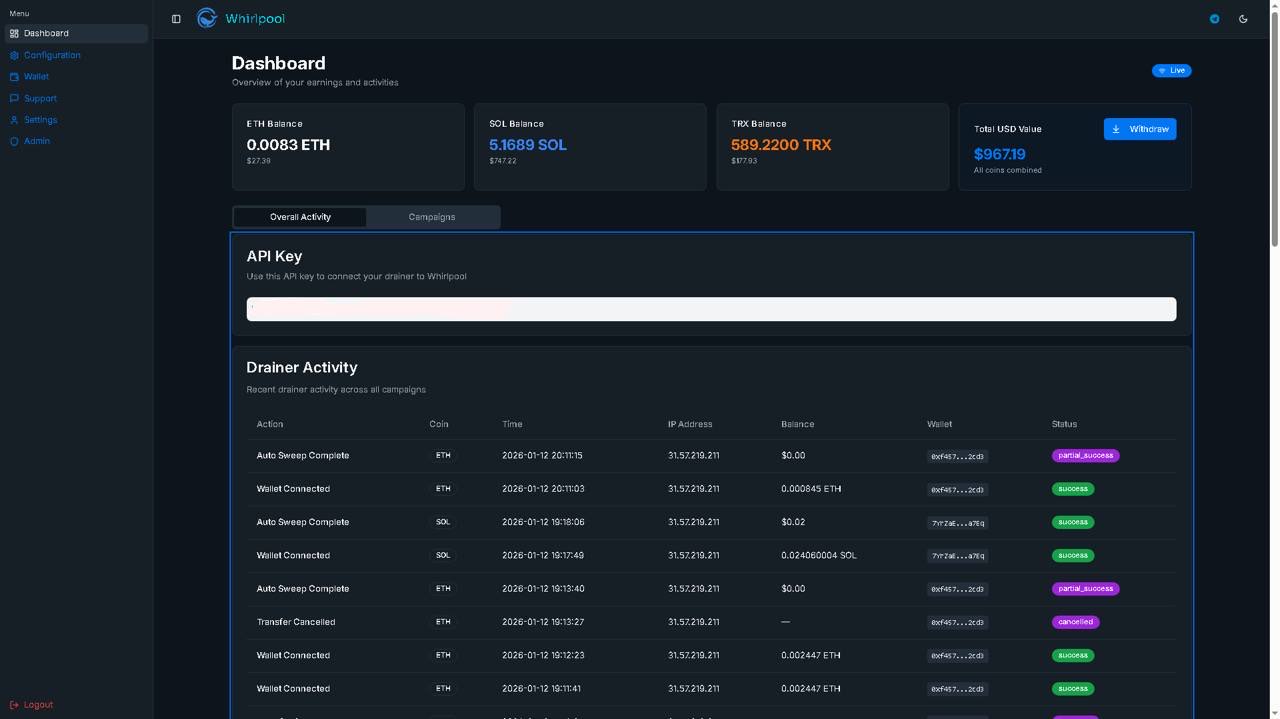Collapse the sidebar using the panel toggle
This screenshot has width=1280, height=719.
coord(176,19)
